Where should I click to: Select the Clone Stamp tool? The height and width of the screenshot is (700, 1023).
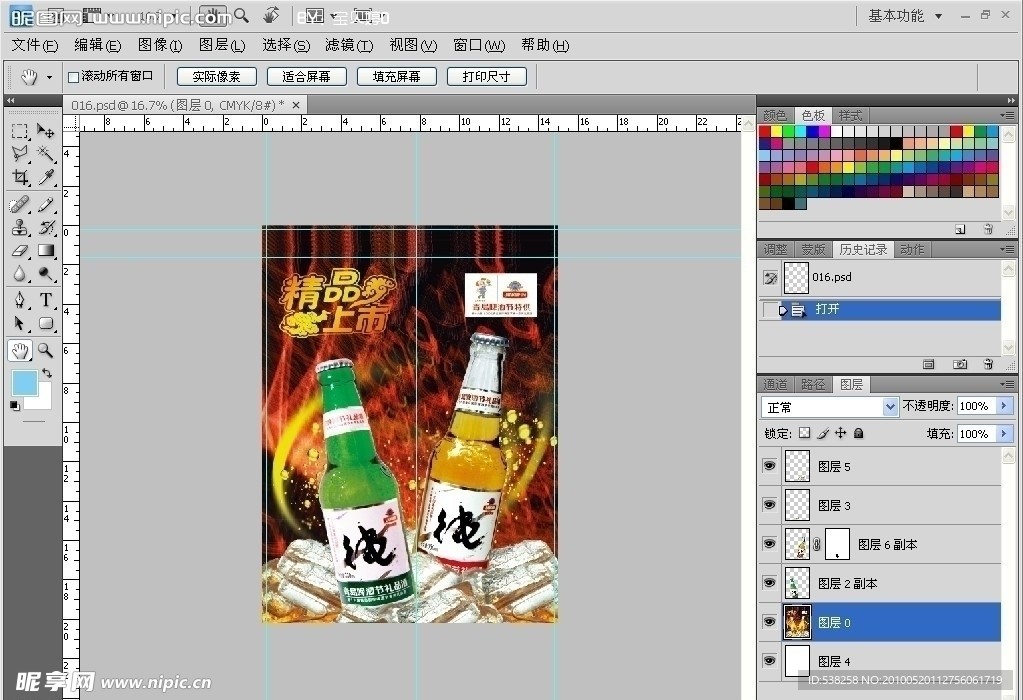[20, 228]
